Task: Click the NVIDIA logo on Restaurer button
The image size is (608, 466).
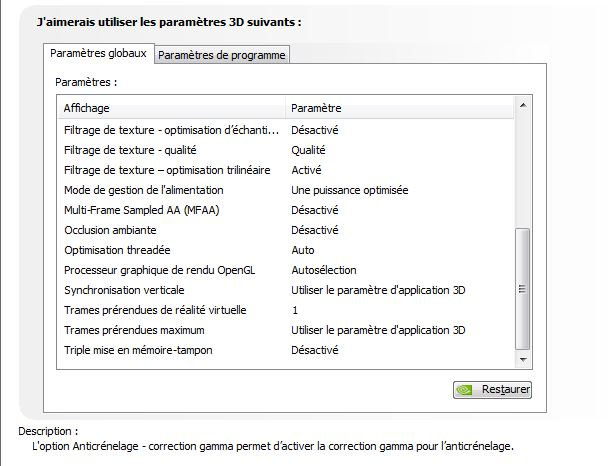Action: coord(464,390)
